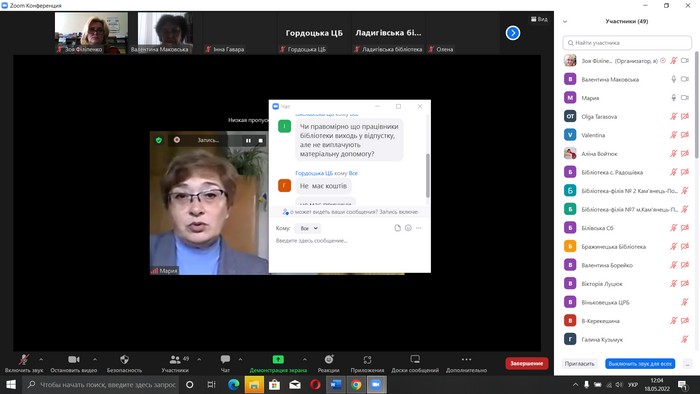This screenshot has height=394, width=700.
Task: Click muted mic icon for Аліна Войтюк
Action: 674,153
